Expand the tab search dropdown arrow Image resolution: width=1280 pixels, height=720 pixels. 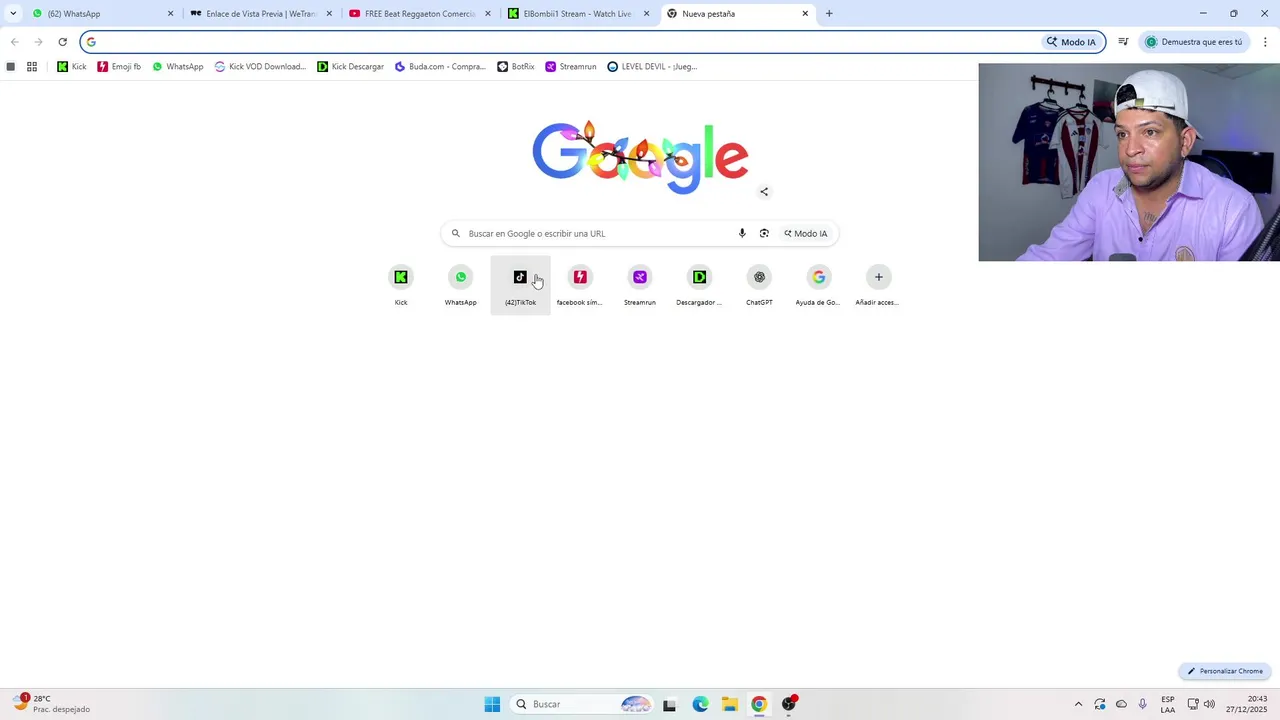[x=13, y=14]
